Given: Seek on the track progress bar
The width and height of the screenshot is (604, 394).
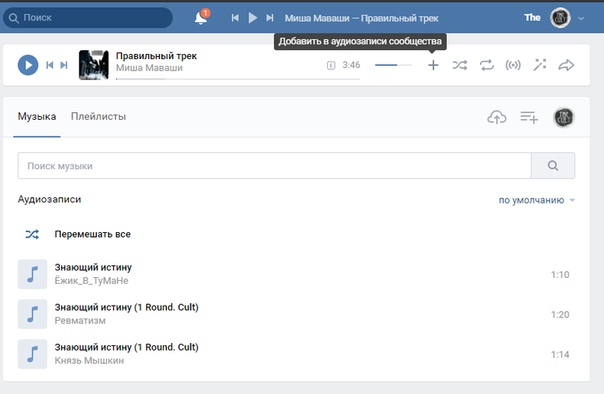Looking at the screenshot, I should 238,79.
